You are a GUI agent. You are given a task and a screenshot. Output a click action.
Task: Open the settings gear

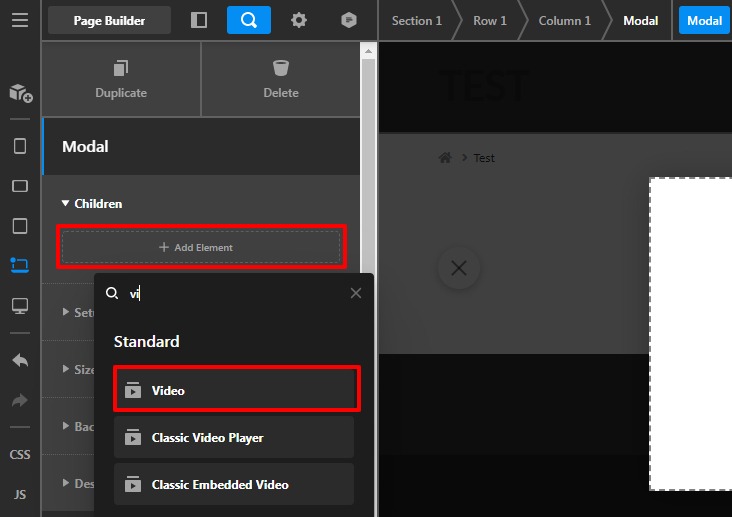click(299, 20)
